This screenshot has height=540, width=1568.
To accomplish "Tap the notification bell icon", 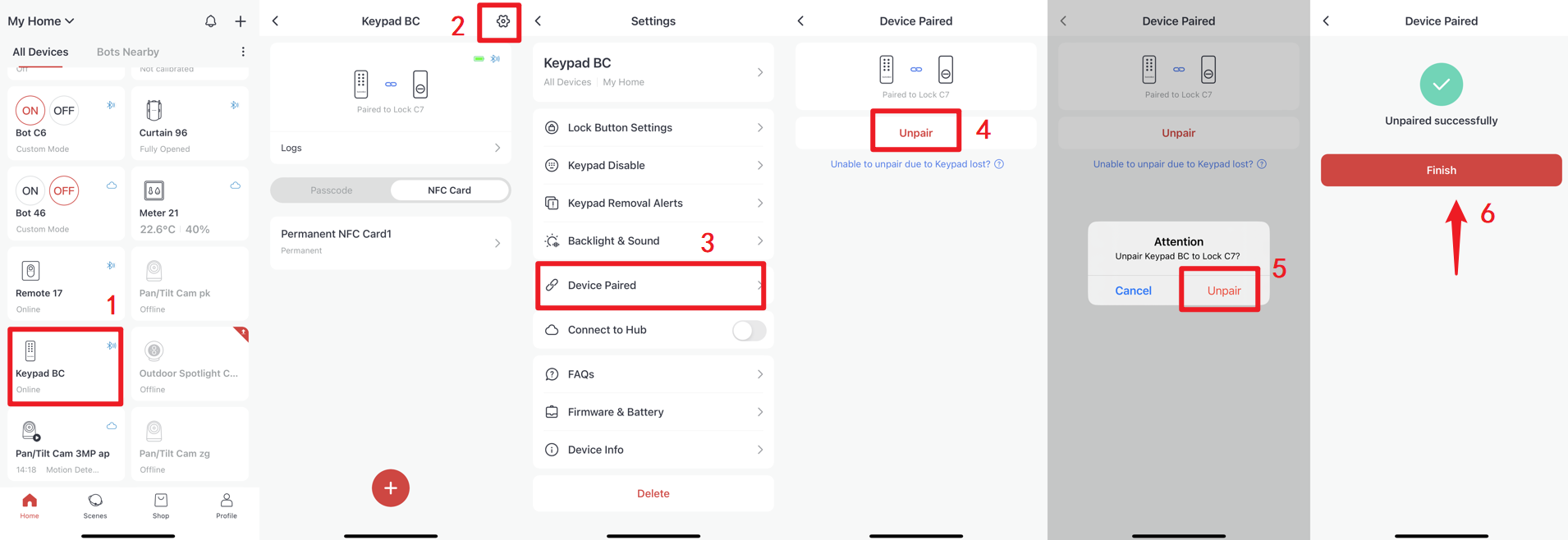I will point(210,21).
